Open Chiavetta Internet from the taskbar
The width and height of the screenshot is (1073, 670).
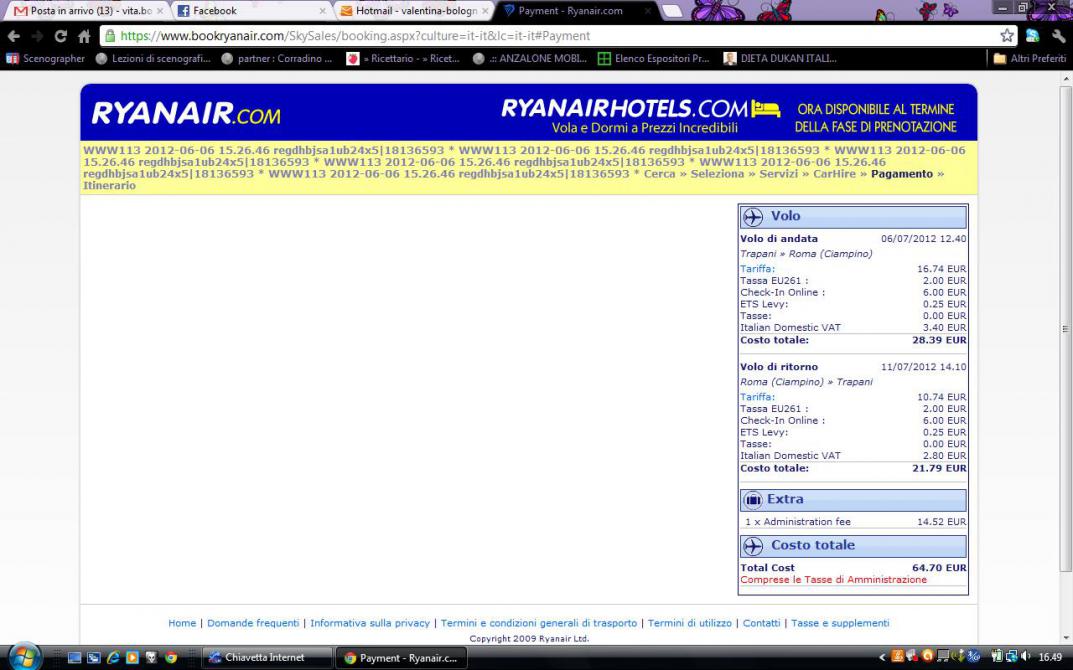[267, 657]
